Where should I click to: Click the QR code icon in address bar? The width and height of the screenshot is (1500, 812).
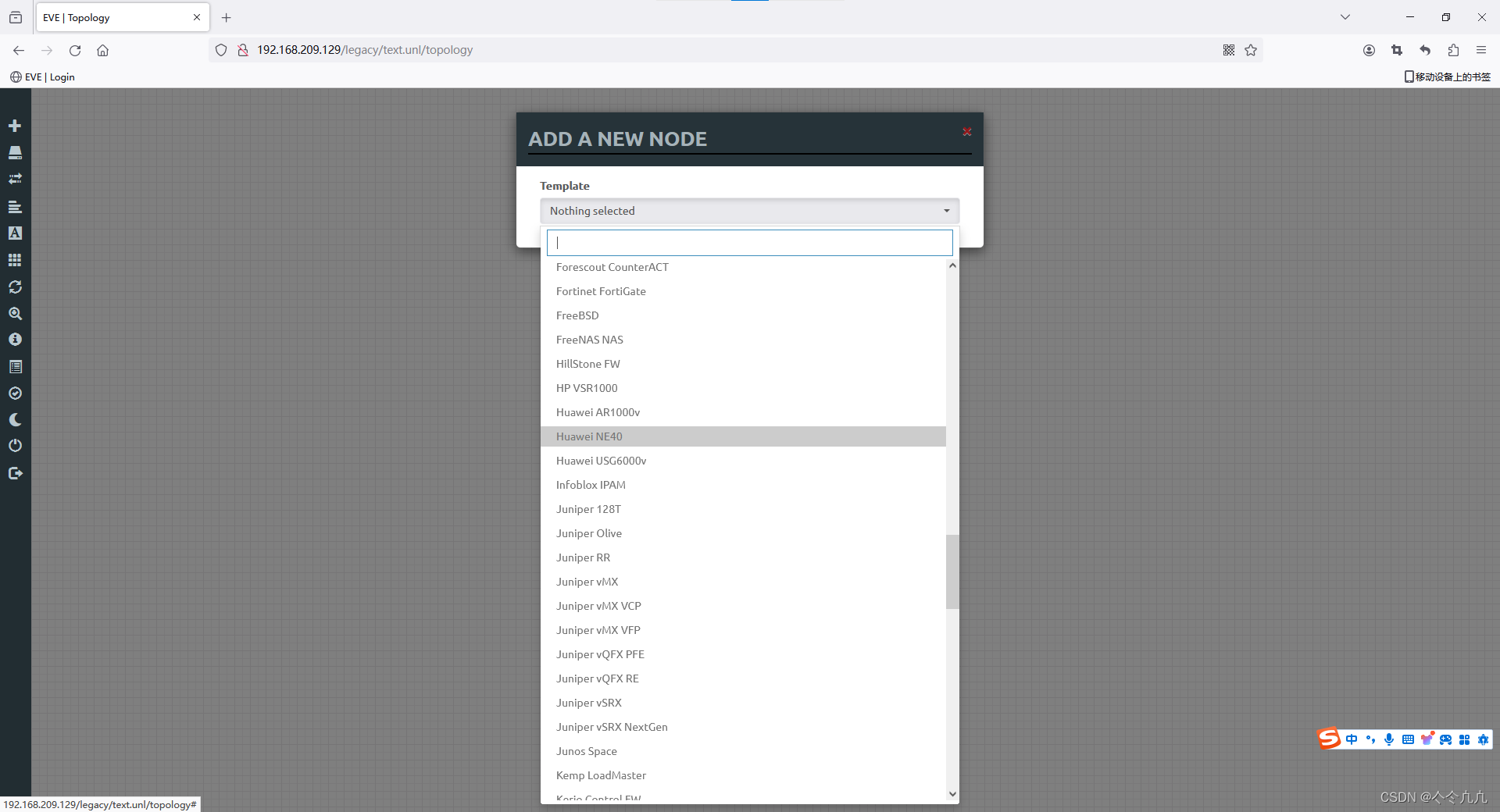point(1229,50)
